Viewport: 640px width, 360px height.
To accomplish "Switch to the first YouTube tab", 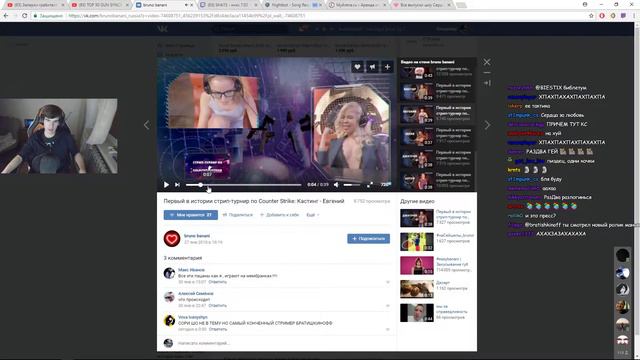I will click(35, 5).
